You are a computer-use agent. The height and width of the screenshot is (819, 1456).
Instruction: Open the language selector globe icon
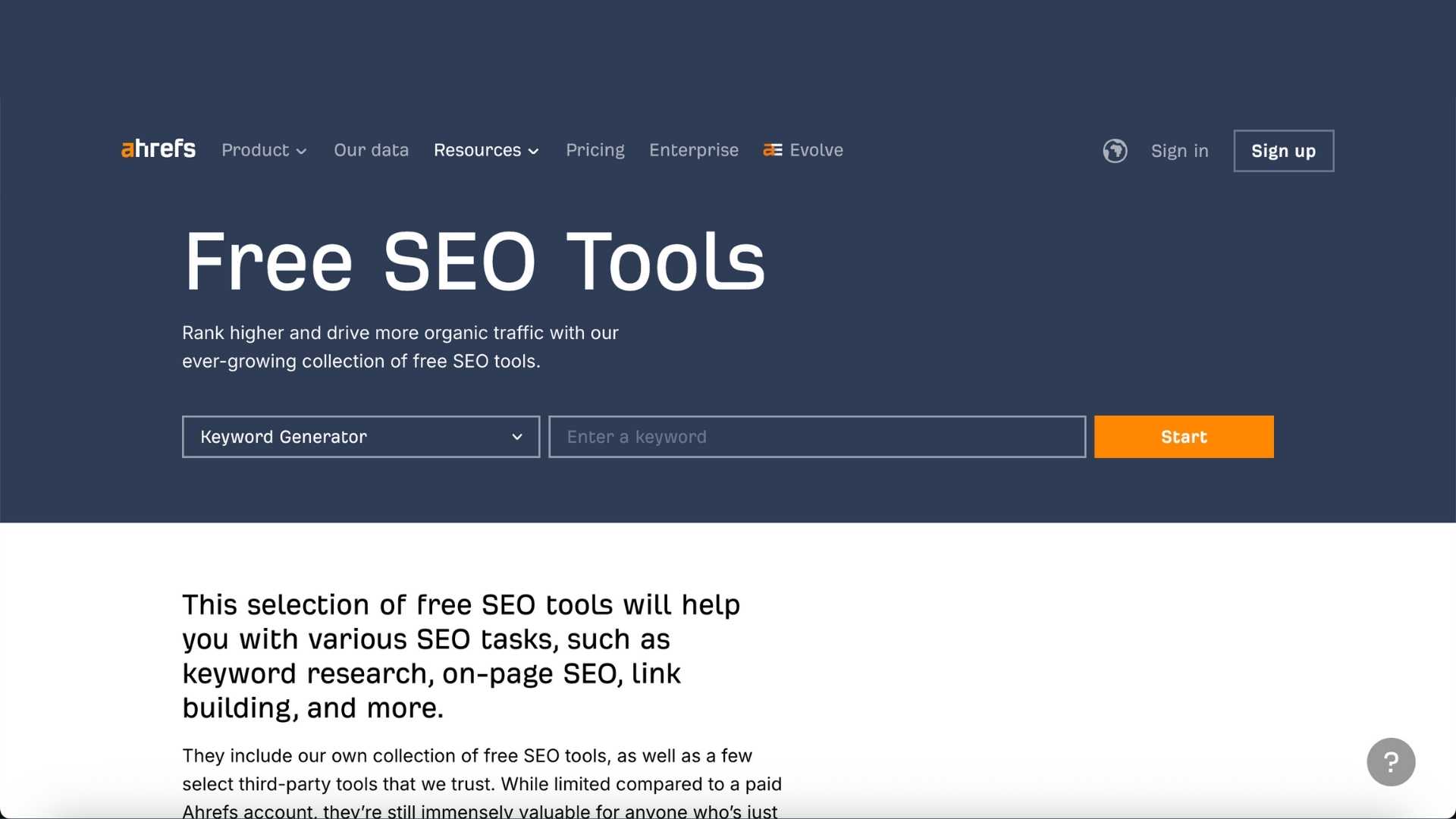point(1115,150)
